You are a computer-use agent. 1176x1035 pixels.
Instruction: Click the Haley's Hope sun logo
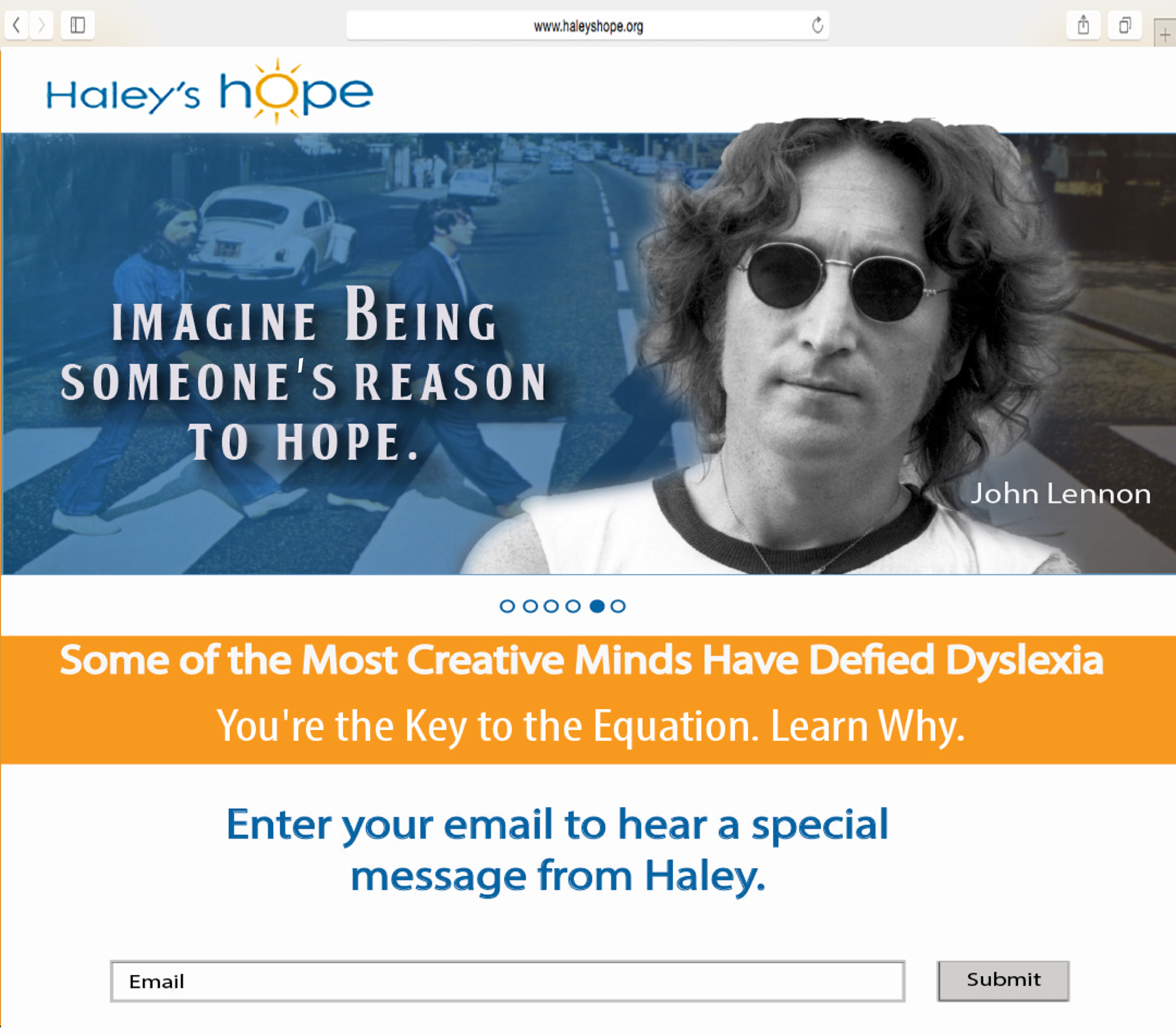click(209, 92)
